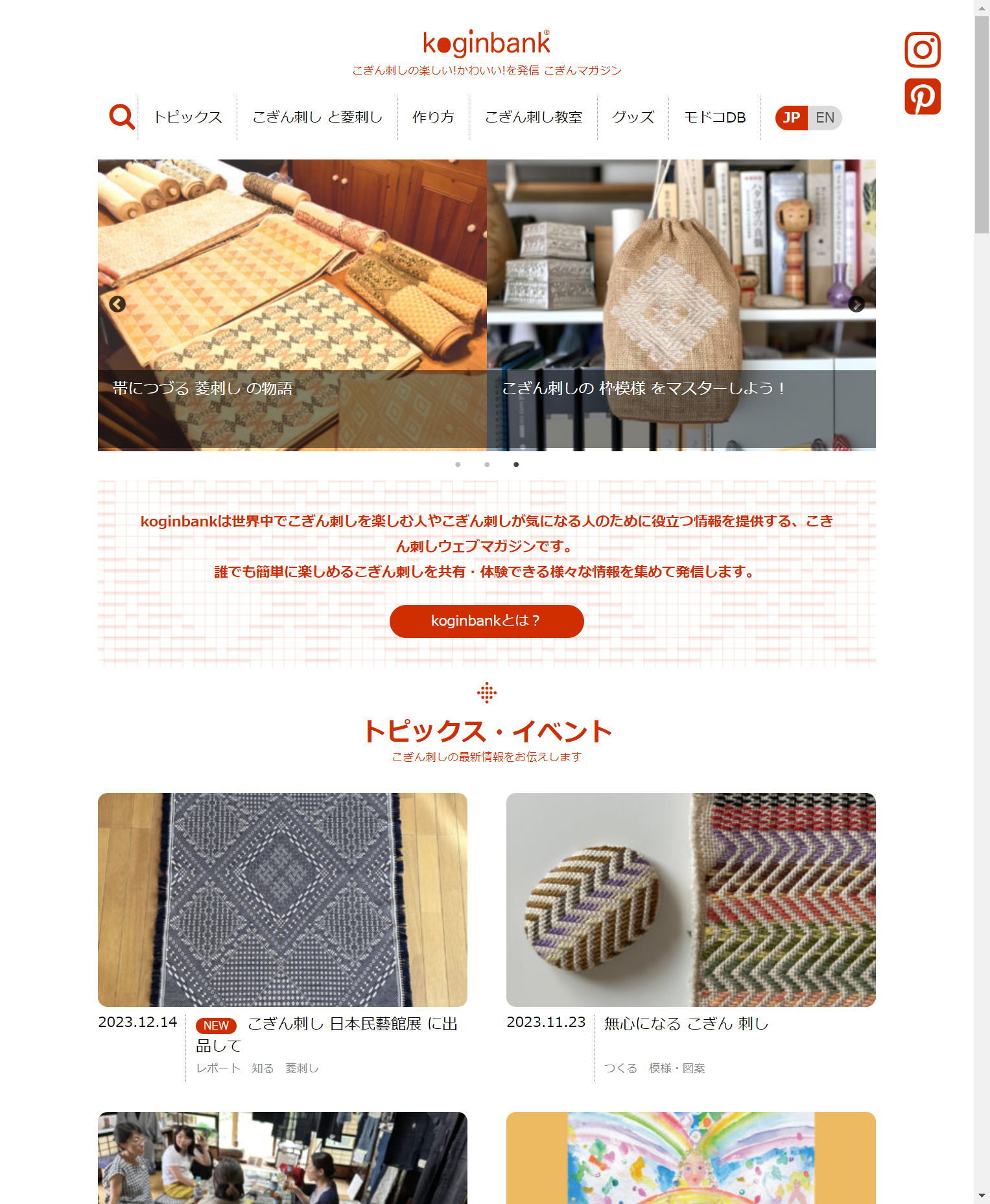990x1204 pixels.
Task: Open the blue kogin textile article thumbnail
Action: pyautogui.click(x=283, y=900)
